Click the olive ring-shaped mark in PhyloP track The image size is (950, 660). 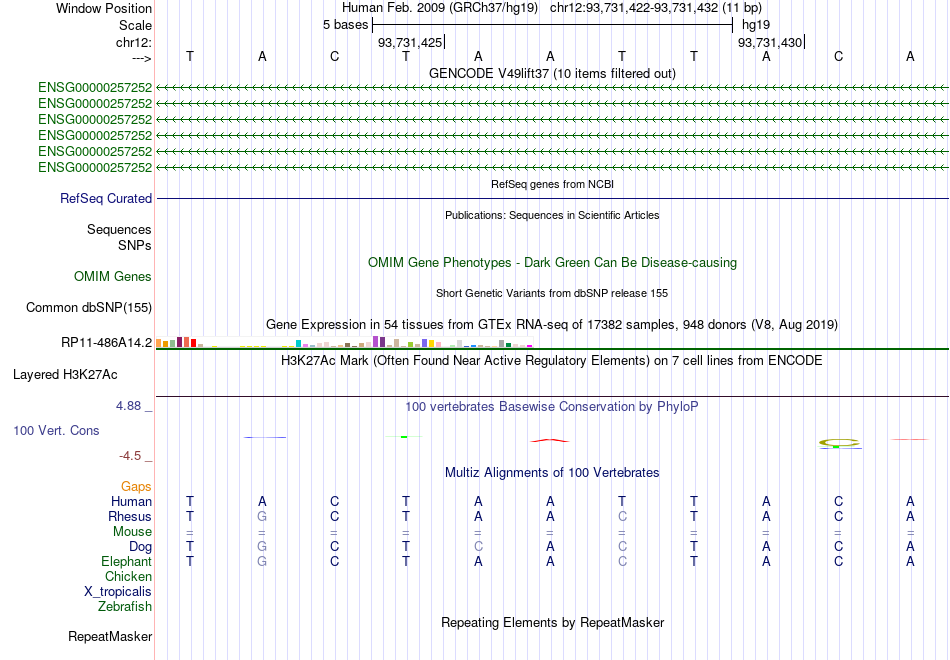click(x=839, y=443)
